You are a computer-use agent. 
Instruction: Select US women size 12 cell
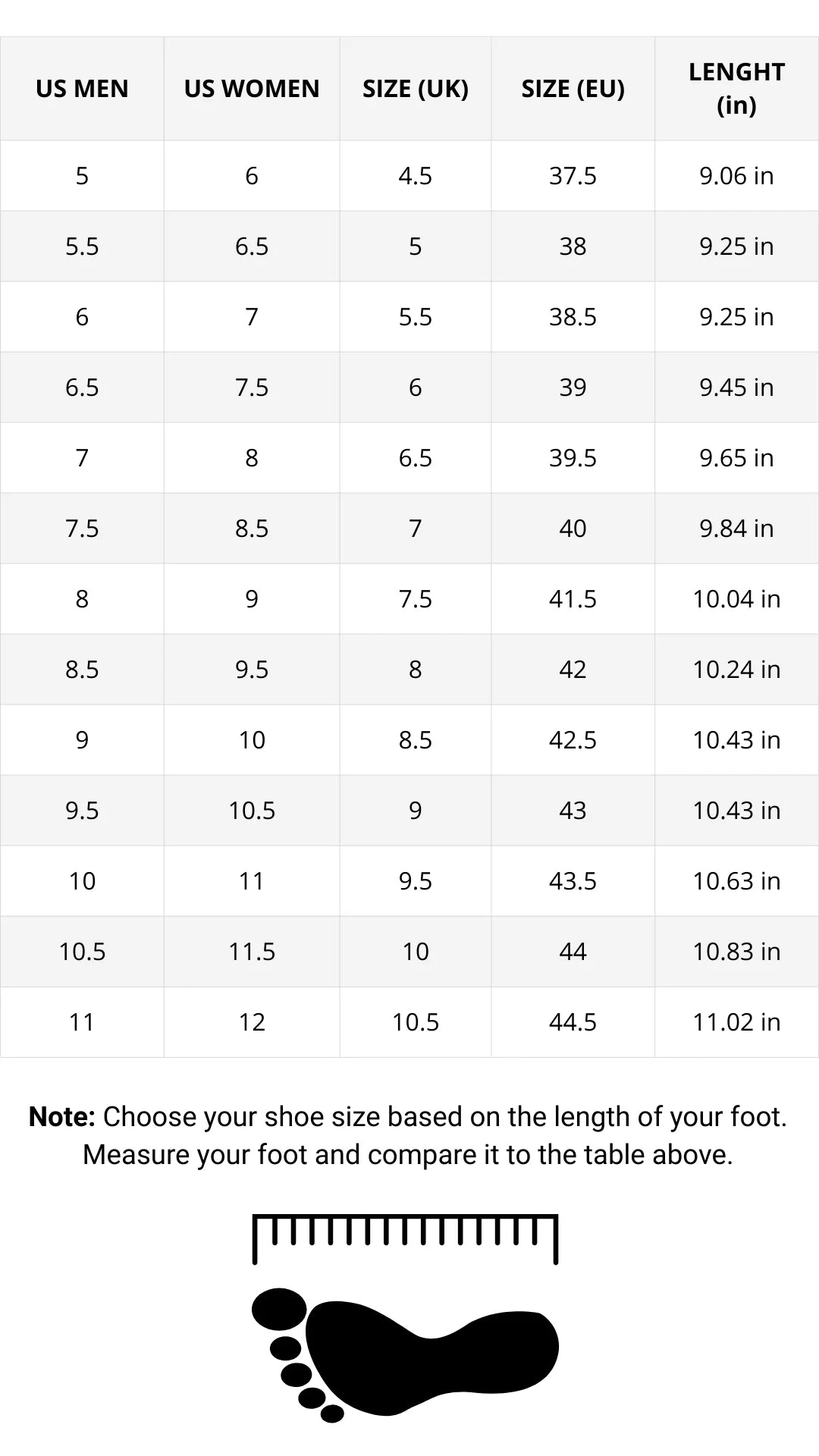252,1022
